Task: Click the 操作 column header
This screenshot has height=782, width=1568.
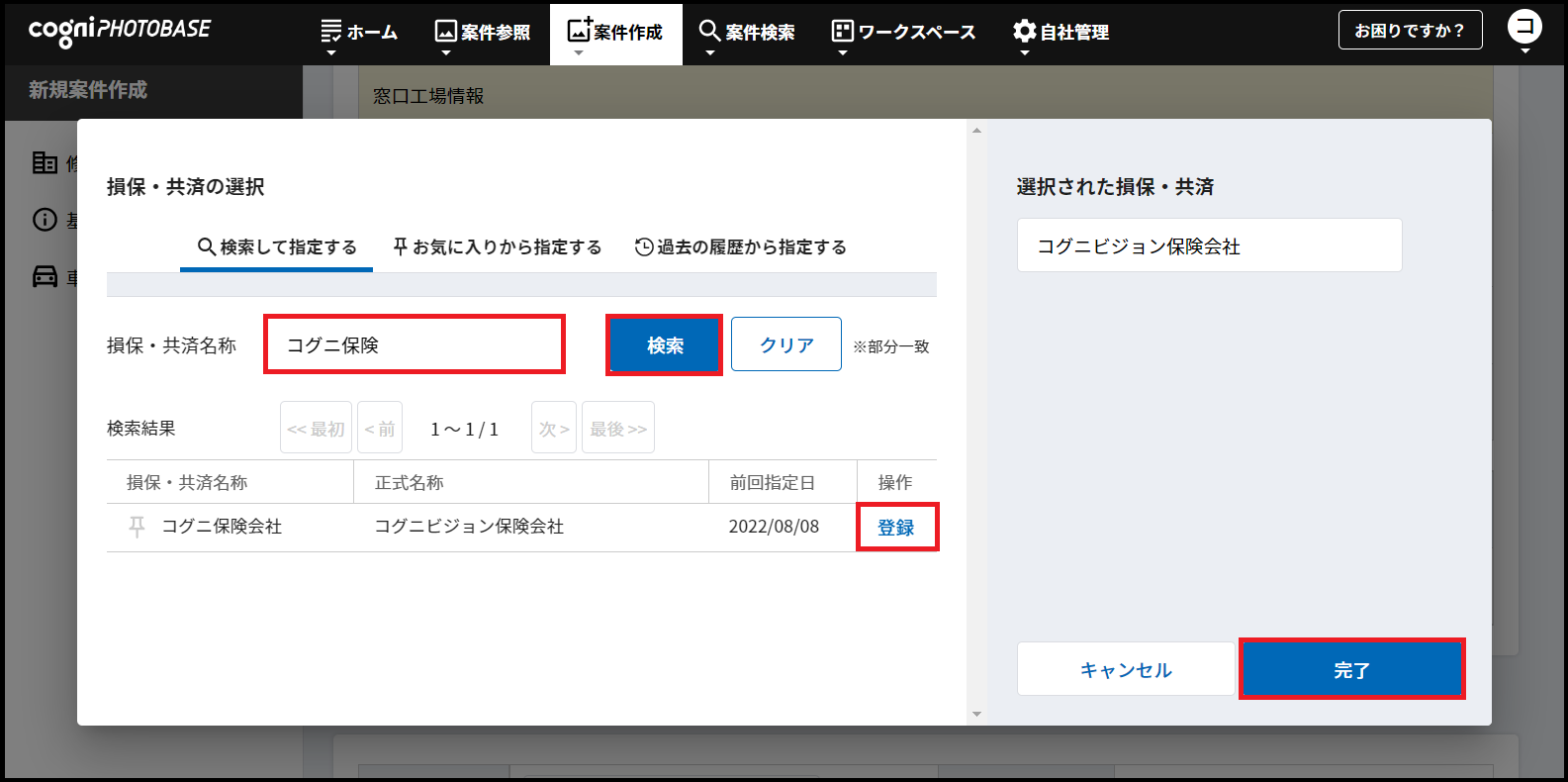Action: click(x=895, y=482)
